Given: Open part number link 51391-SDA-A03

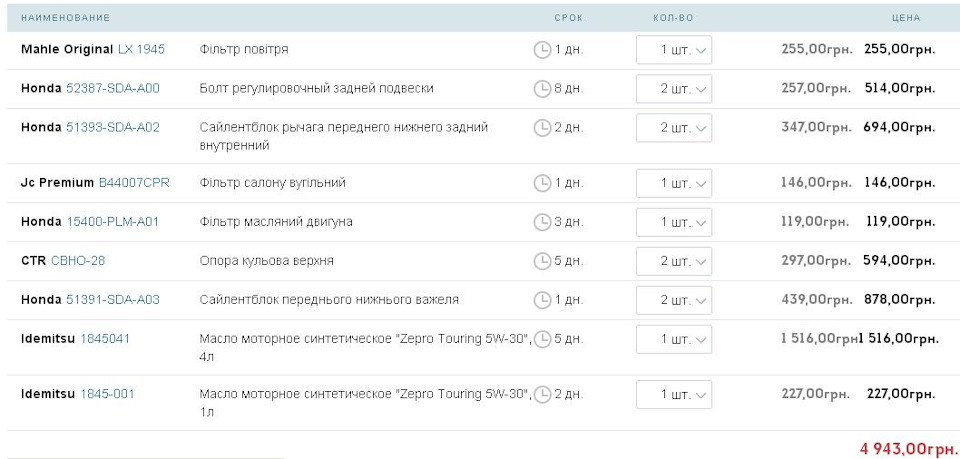Looking at the screenshot, I should (113, 300).
